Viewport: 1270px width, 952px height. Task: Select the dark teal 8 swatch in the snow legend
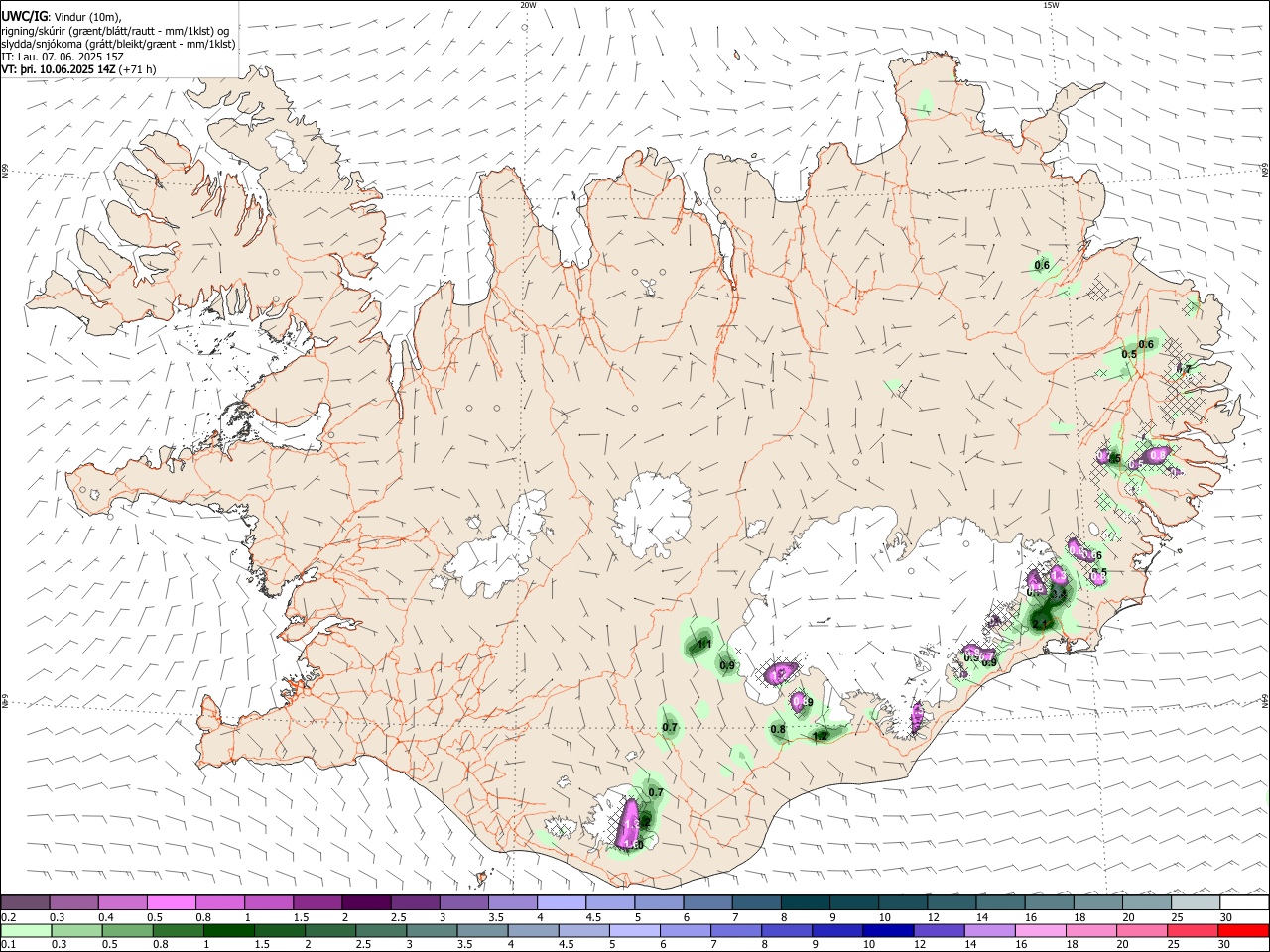[x=806, y=902]
